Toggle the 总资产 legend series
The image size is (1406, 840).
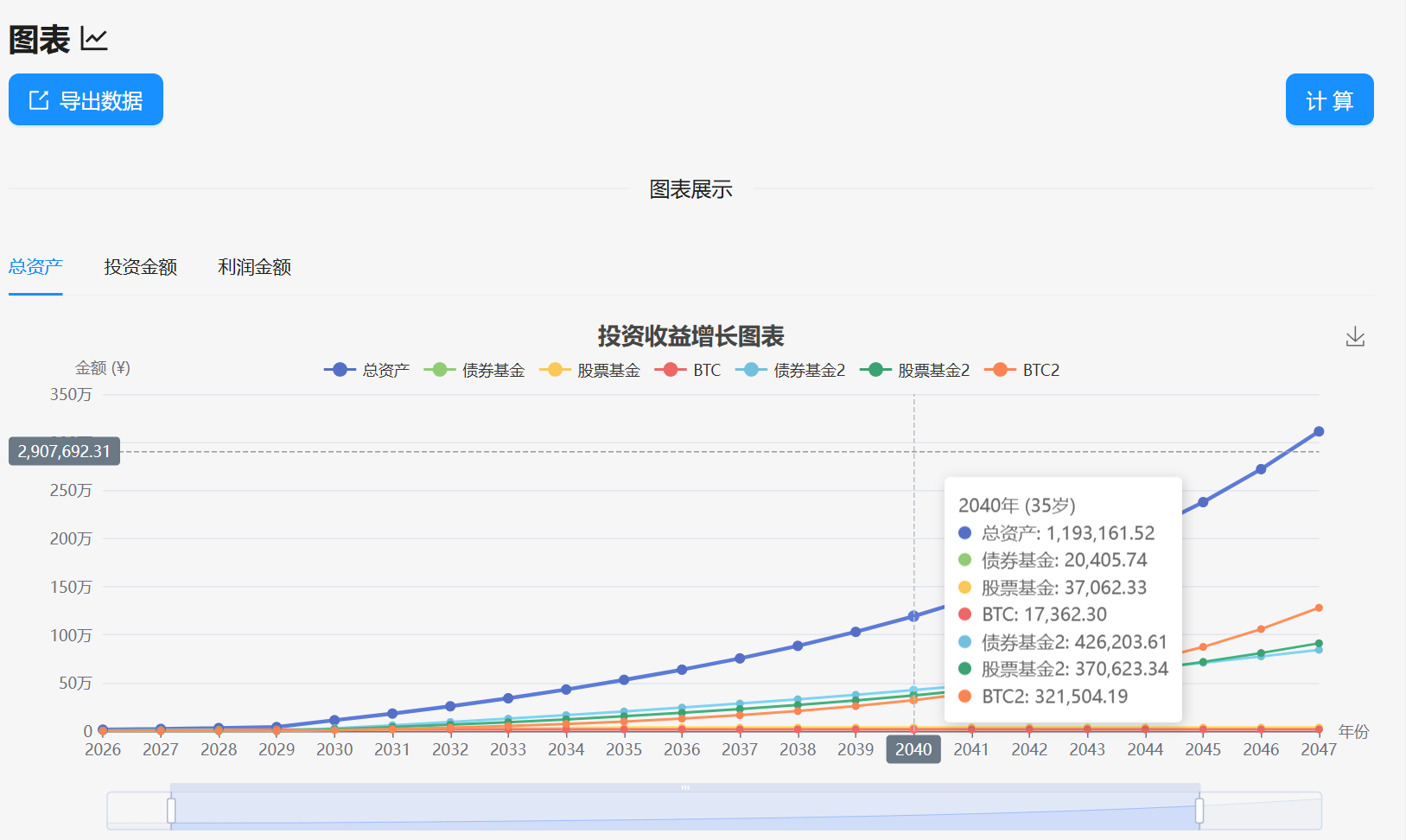pyautogui.click(x=366, y=370)
